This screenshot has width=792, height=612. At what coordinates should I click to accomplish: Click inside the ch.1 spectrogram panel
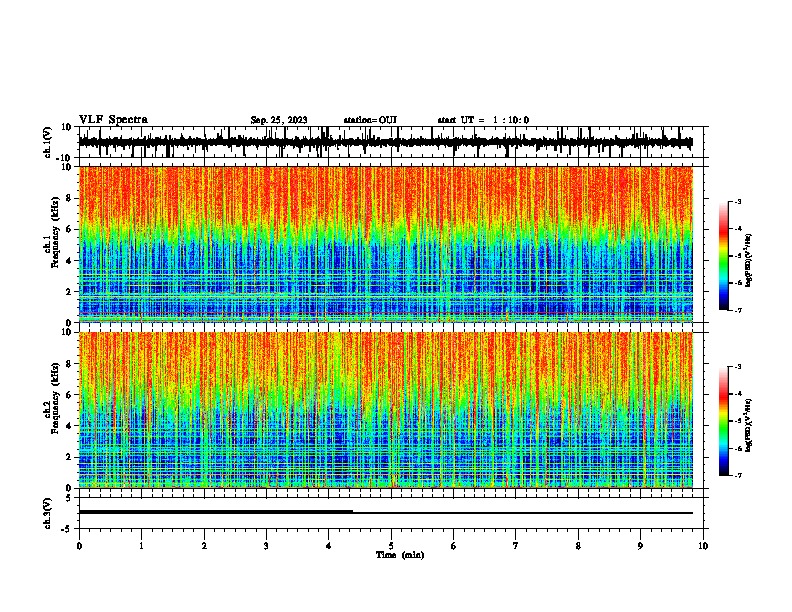coord(385,244)
